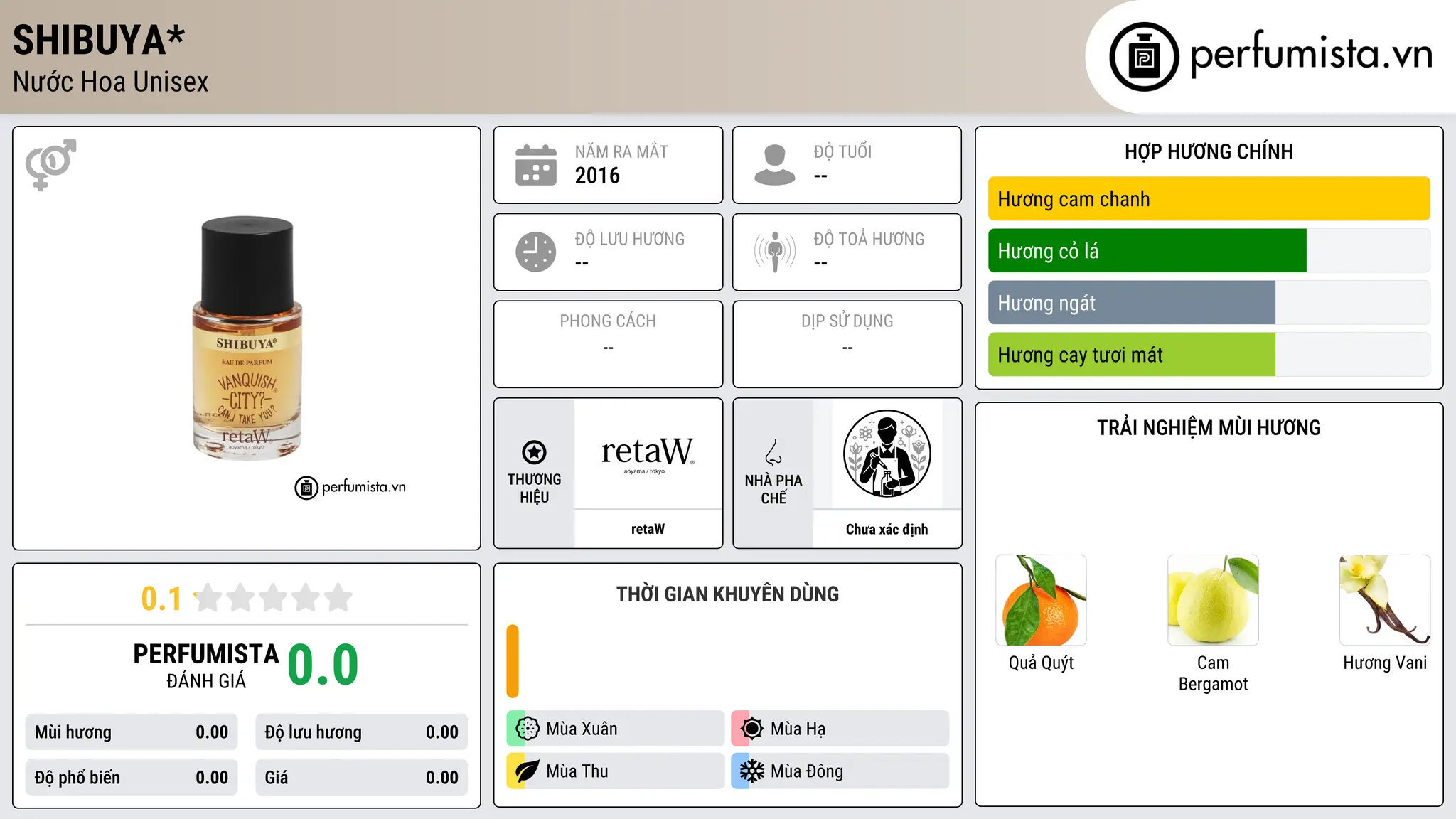The height and width of the screenshot is (819, 1456).
Task: Open the retaW brand logo
Action: [648, 454]
